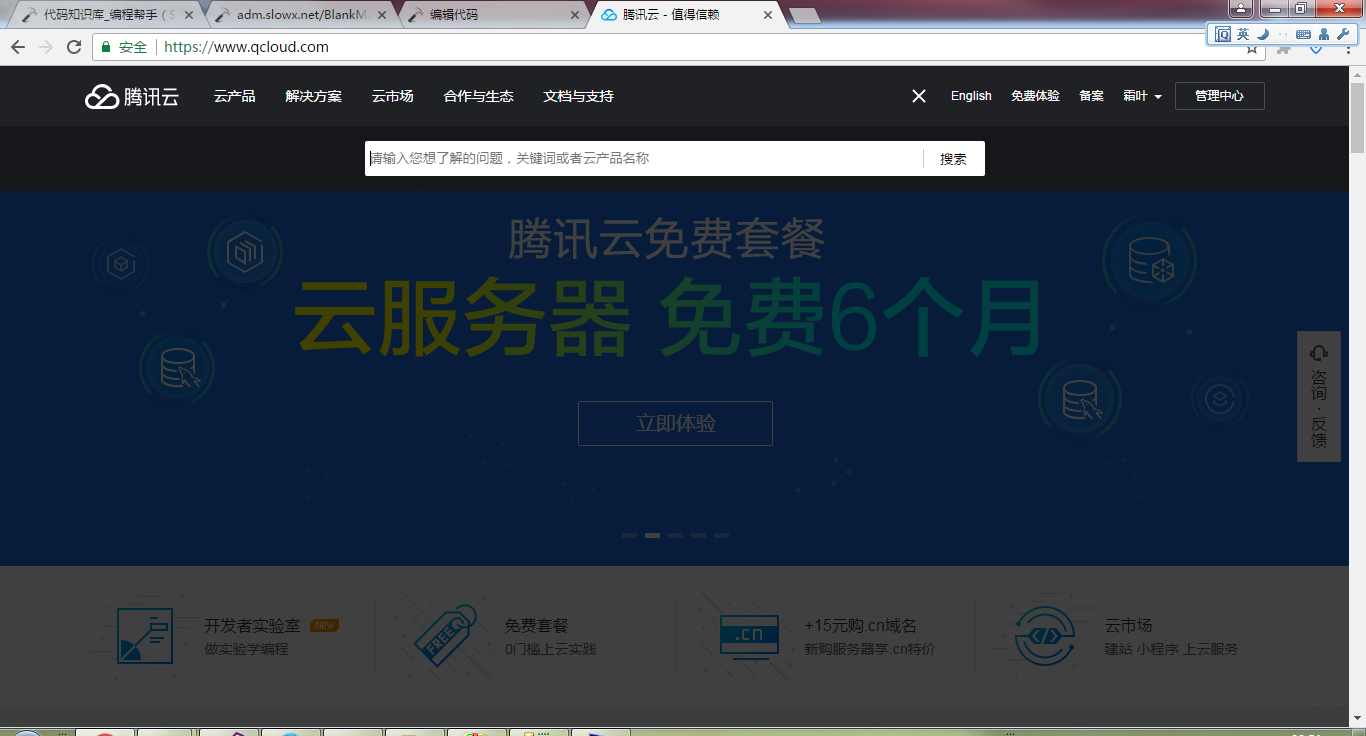Open the 云市场 card title at bottom
Screen dimensions: 1366x736
[1128, 625]
